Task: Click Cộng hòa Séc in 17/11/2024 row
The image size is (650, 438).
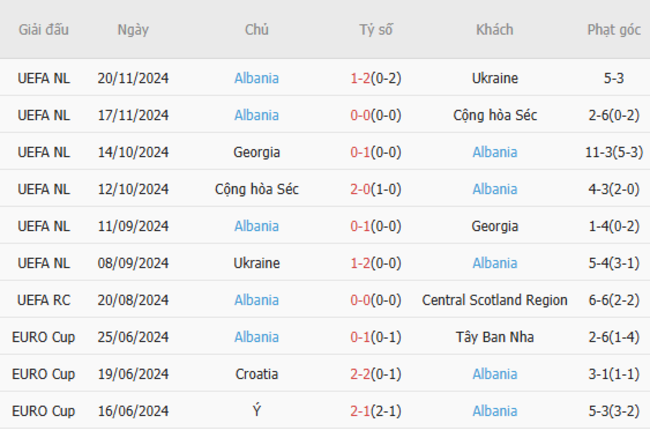Action: [x=495, y=115]
